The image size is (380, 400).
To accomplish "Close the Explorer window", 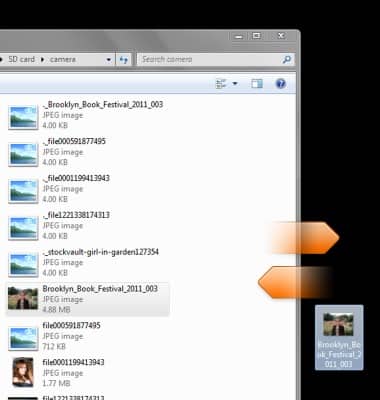I will pos(281,36).
